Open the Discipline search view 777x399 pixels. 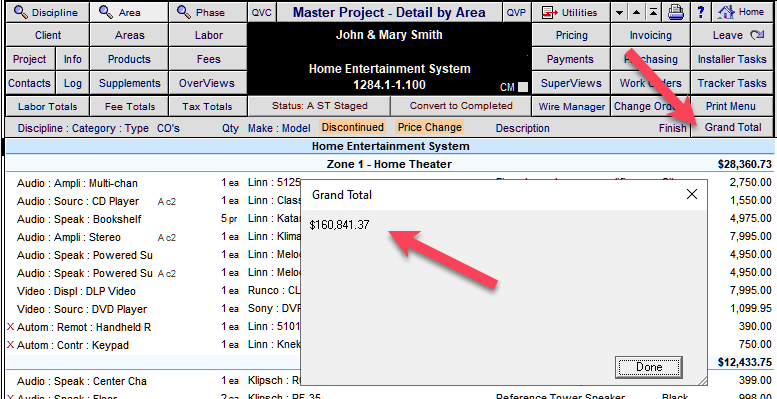click(48, 12)
